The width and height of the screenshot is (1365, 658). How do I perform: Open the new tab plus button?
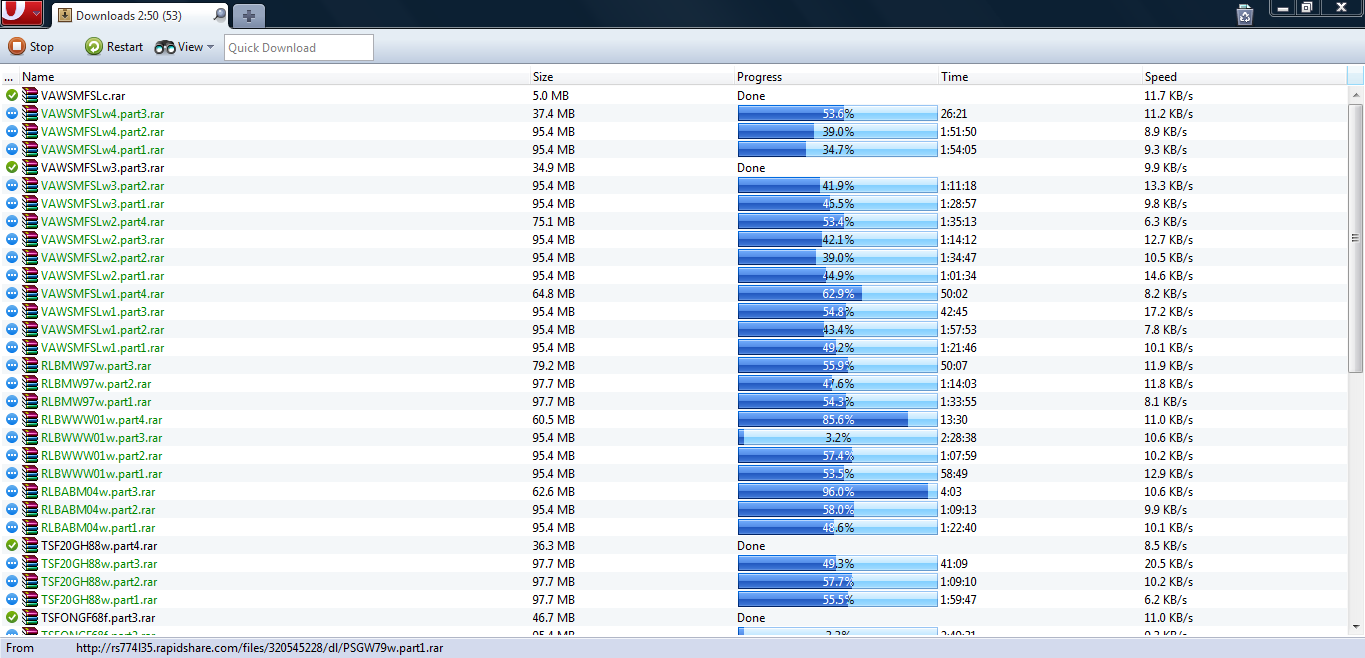click(249, 15)
